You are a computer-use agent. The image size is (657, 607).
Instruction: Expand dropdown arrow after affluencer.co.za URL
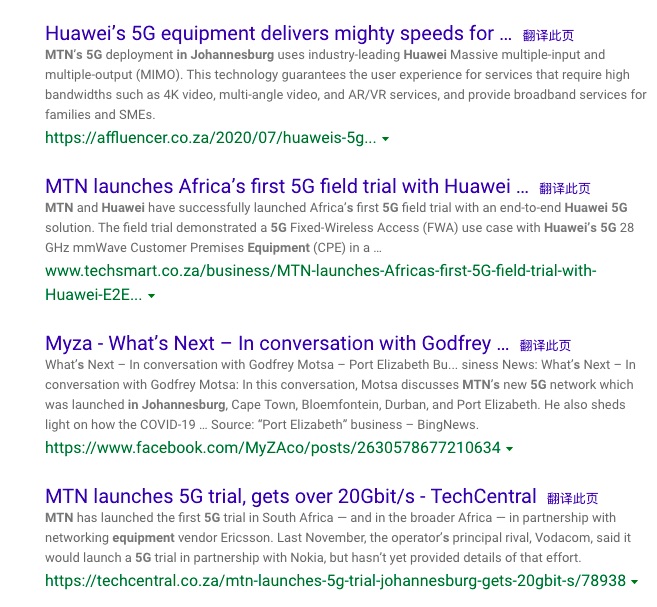click(386, 139)
